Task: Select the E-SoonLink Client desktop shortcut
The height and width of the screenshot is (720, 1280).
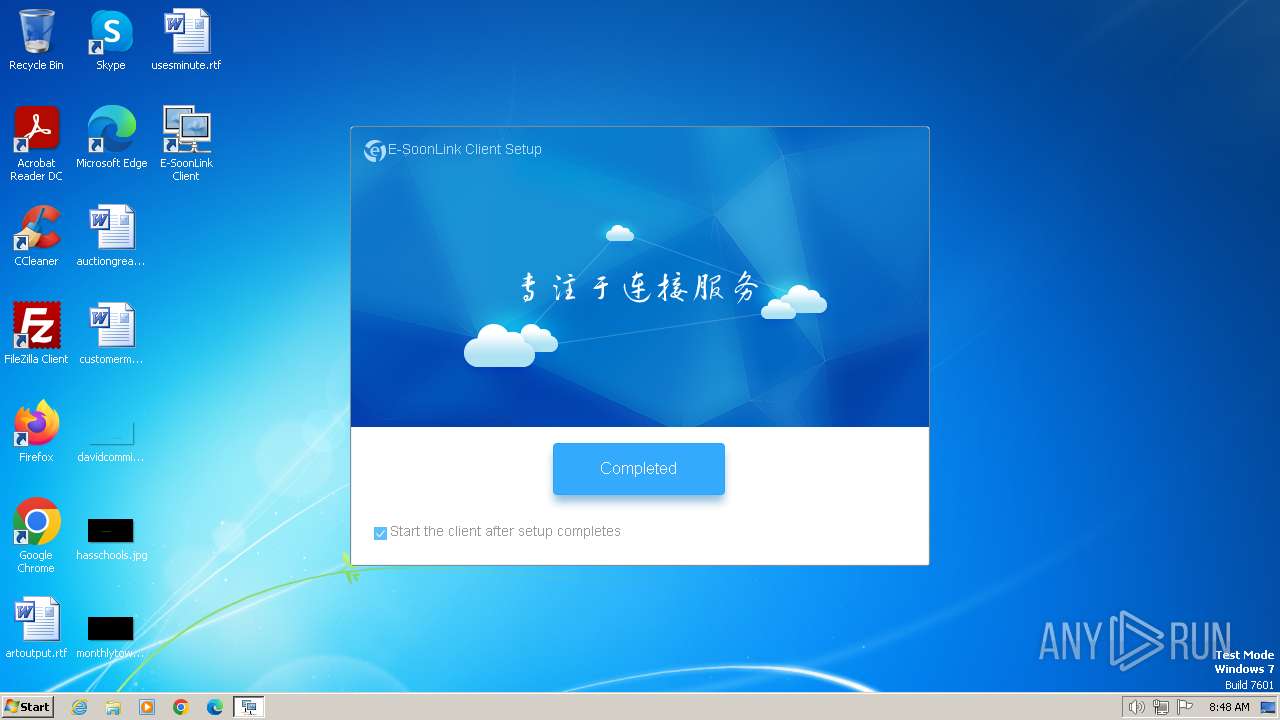Action: [186, 143]
